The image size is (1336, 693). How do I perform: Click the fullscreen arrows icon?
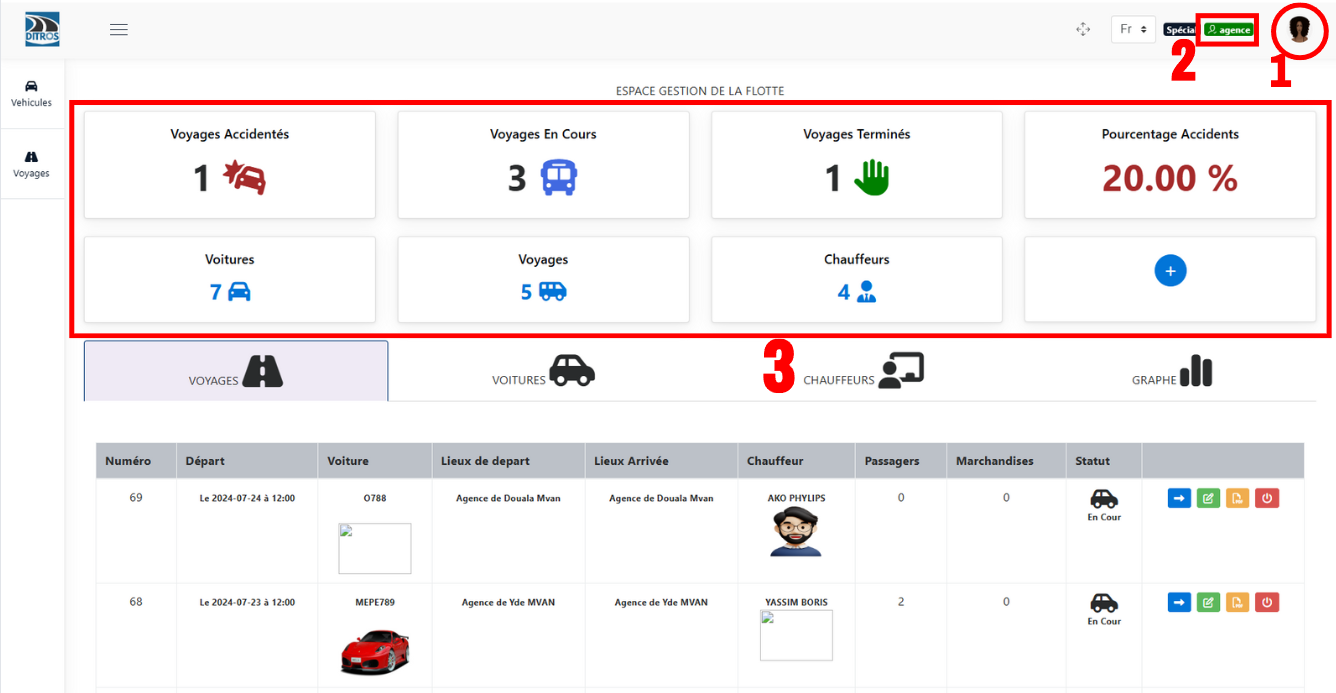(x=1083, y=30)
